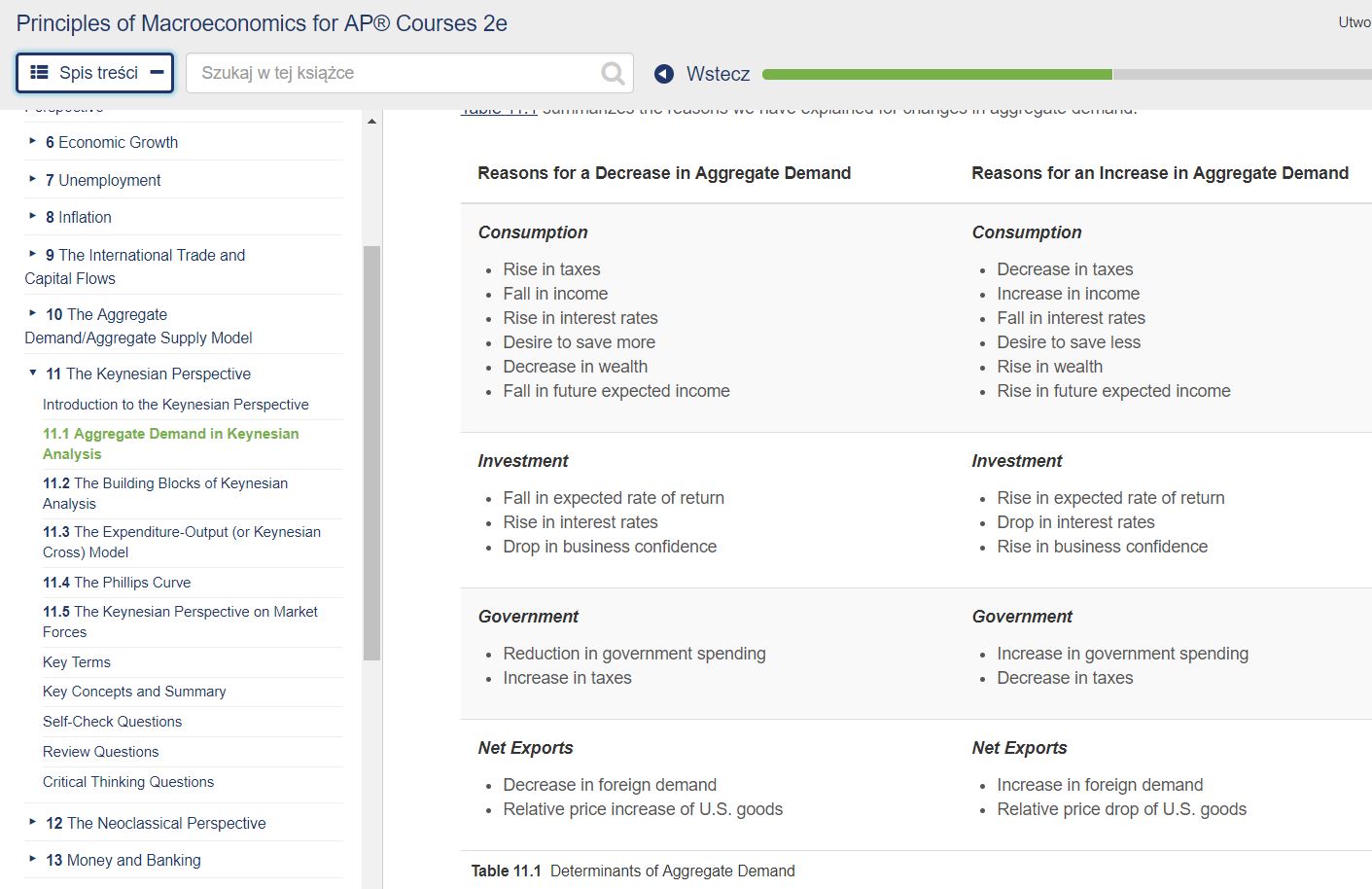Toggle the minus icon to collapse the table of contents
This screenshot has height=889, width=1372.
(x=158, y=72)
